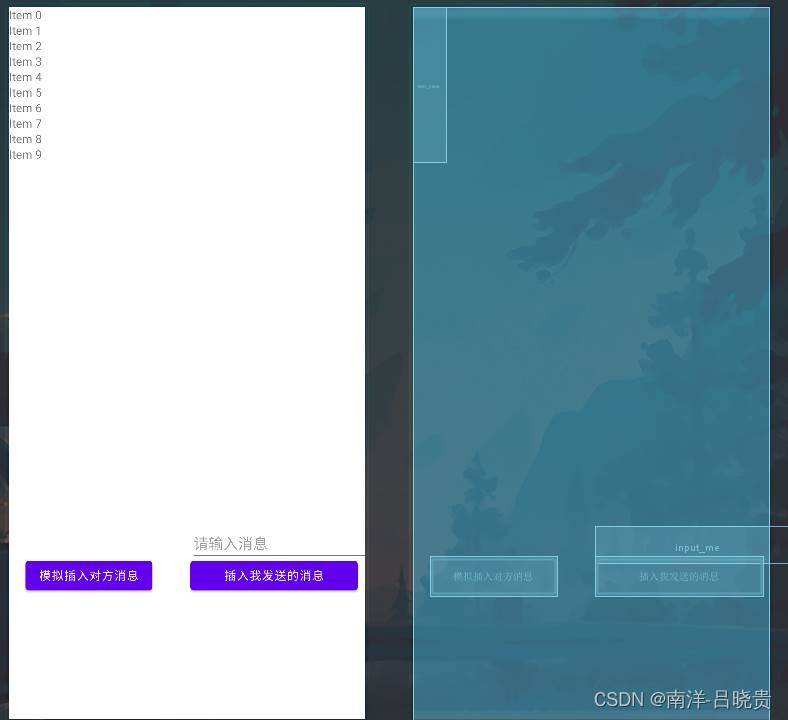Select Item 0 in the list
788x720 pixels.
[x=26, y=16]
